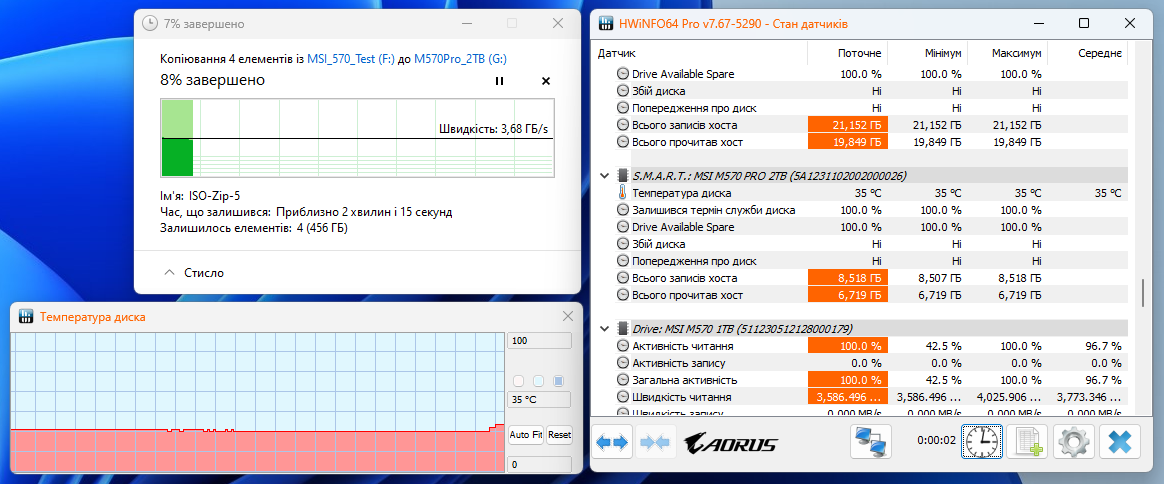Screen dimensions: 1164x484
Task: Click the HWiNFO vertical scrollbar thumb
Action: click(x=1143, y=293)
